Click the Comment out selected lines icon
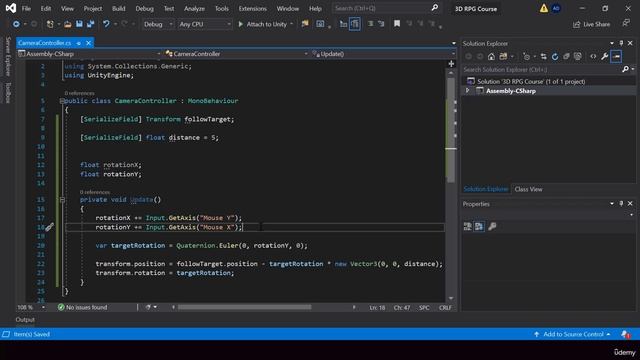The image size is (640, 360). pos(371,24)
